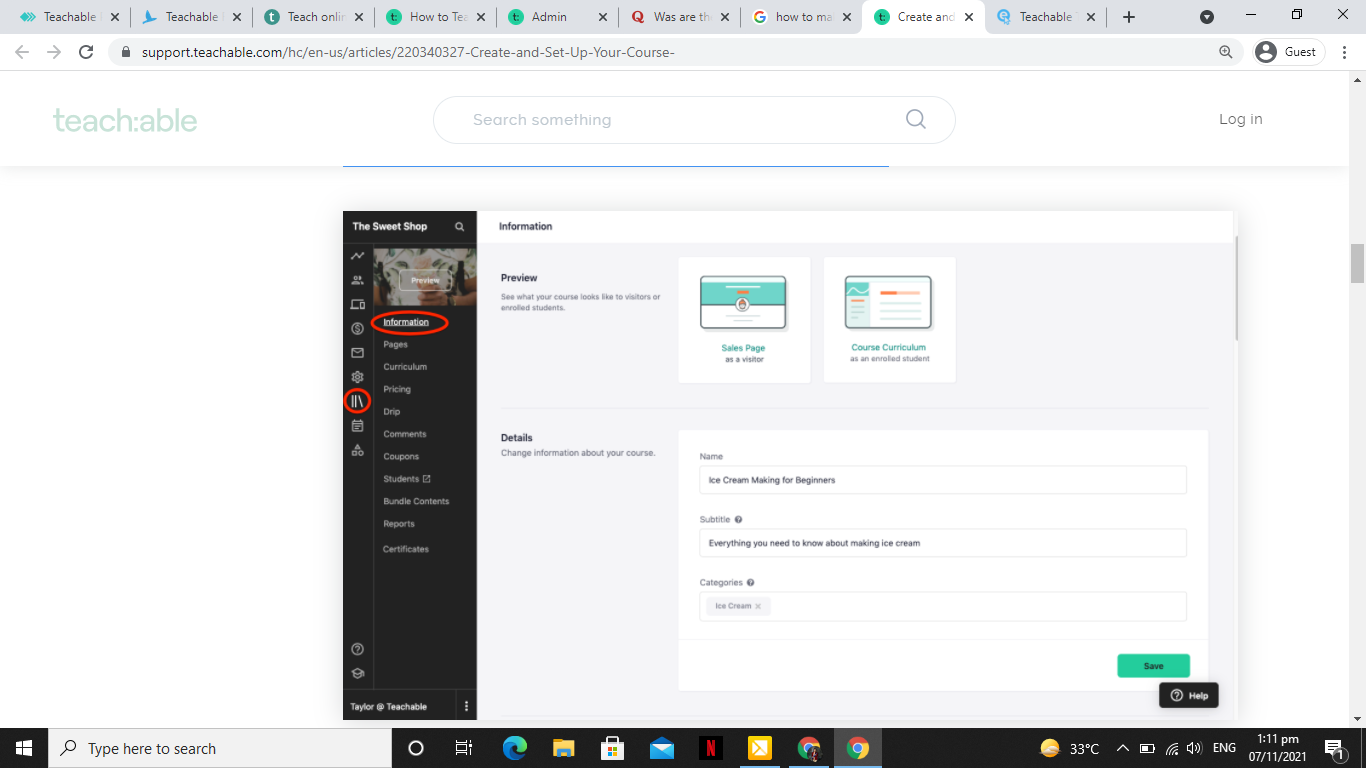The height and width of the screenshot is (768, 1366).
Task: Open Chrome's three-dot menu
Action: click(x=1343, y=52)
